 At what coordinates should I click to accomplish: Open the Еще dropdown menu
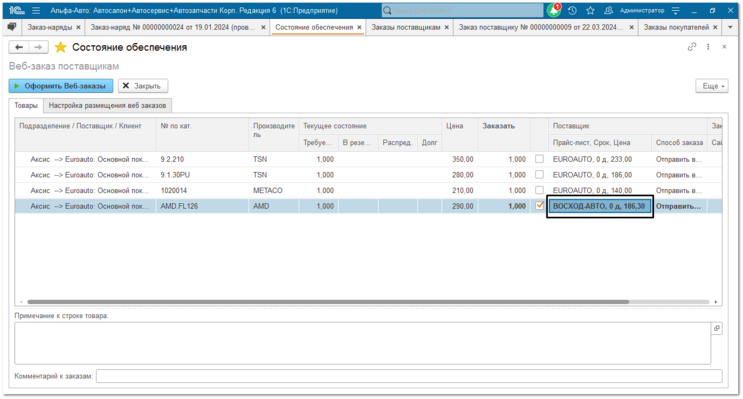pyautogui.click(x=712, y=86)
